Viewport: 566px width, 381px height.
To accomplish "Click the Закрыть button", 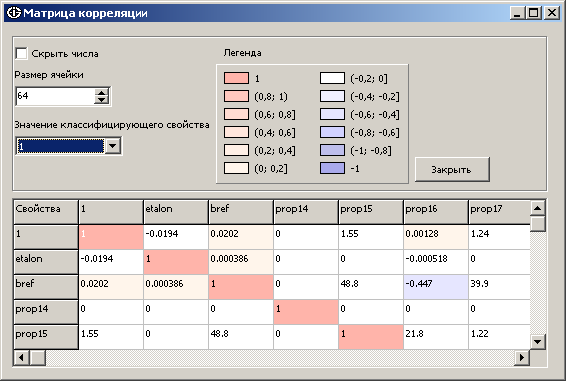I will (452, 169).
